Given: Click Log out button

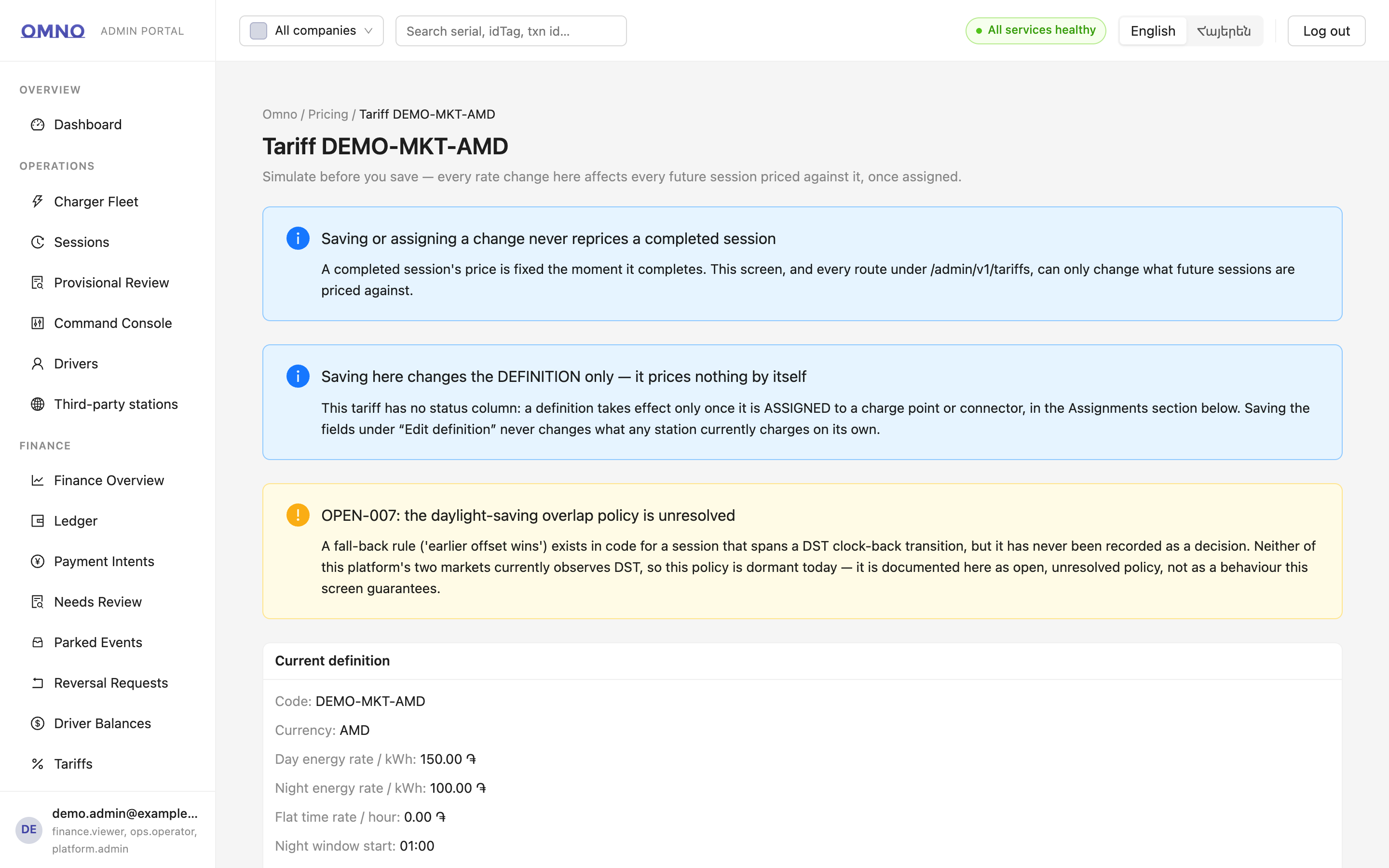Looking at the screenshot, I should tap(1326, 31).
